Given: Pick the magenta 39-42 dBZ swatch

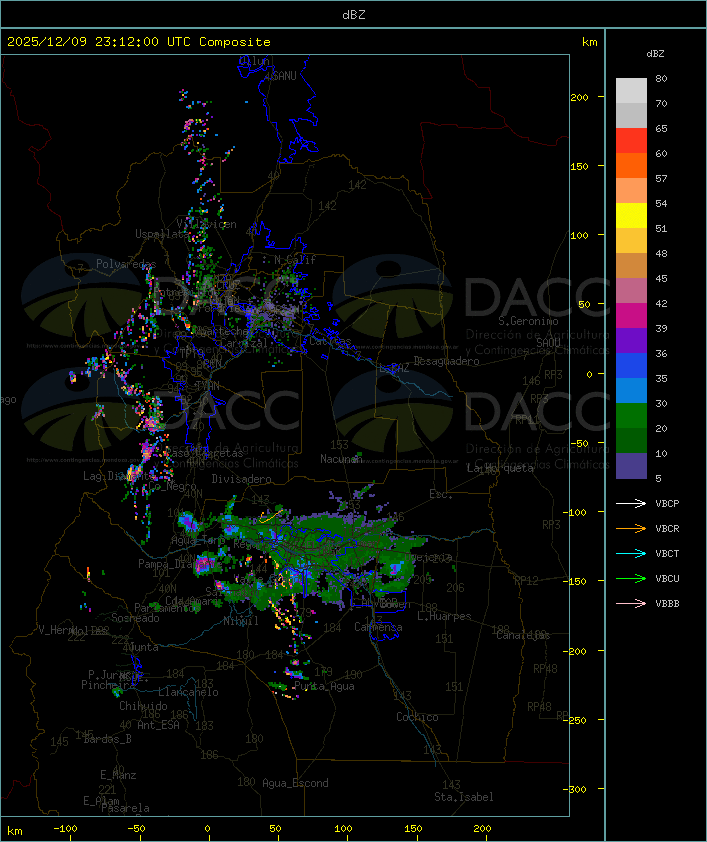Looking at the screenshot, I should pos(631,316).
